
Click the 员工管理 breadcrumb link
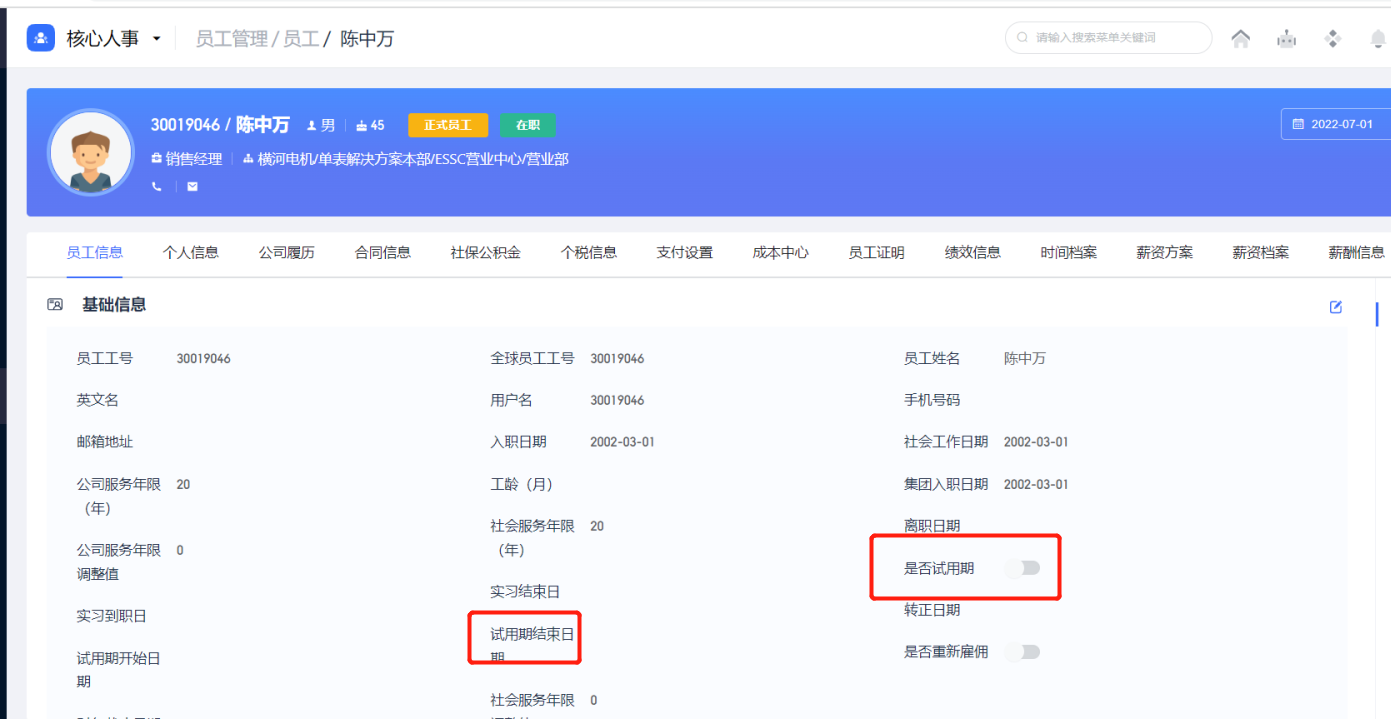[231, 39]
